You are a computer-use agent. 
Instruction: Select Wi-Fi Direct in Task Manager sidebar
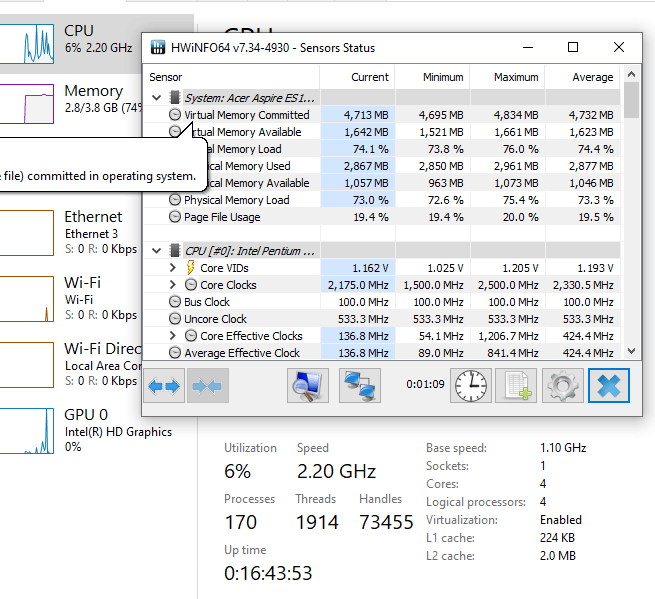[71, 365]
